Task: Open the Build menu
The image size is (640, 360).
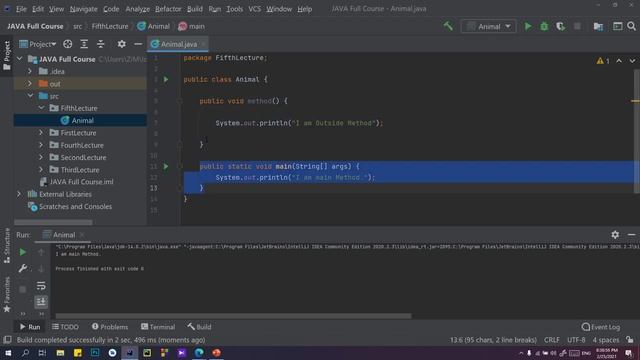Action: [195, 9]
